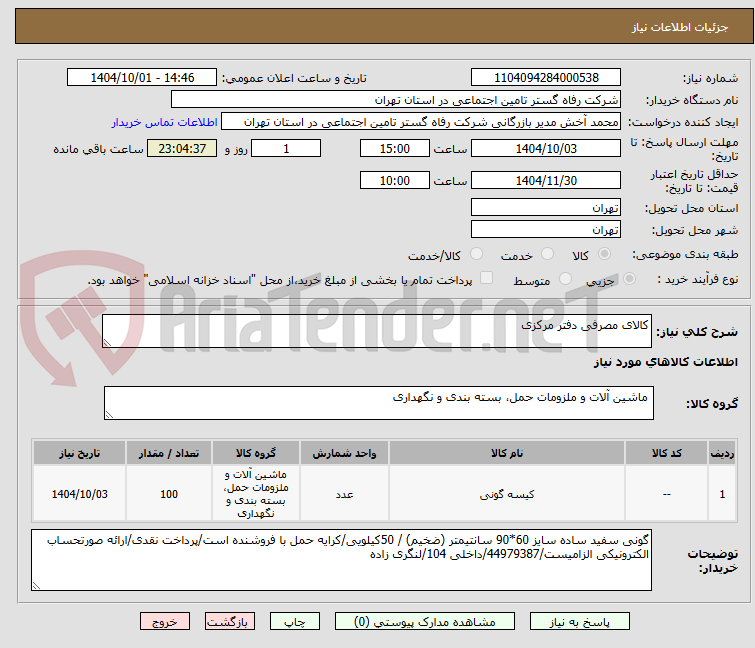The width and height of the screenshot is (755, 648).
Task: Click the اطلاعات کالاهای مورد نیاز heading
Action: 665,362
